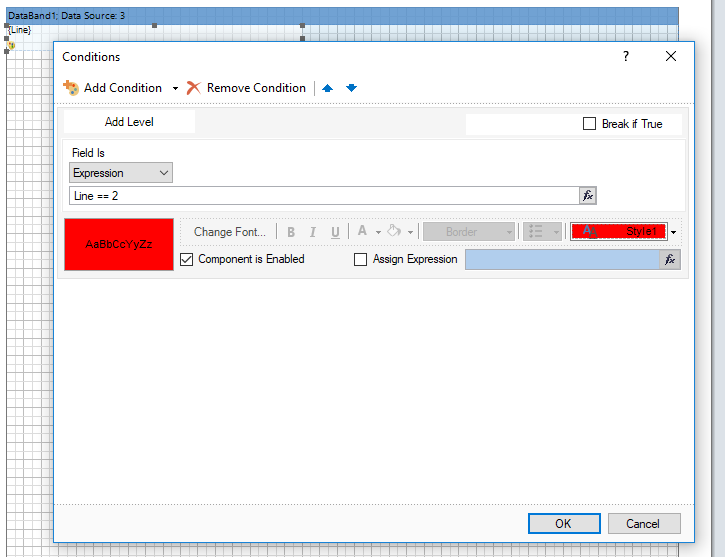Click the Cancel button
Screen dimensions: 725x557
[644, 523]
